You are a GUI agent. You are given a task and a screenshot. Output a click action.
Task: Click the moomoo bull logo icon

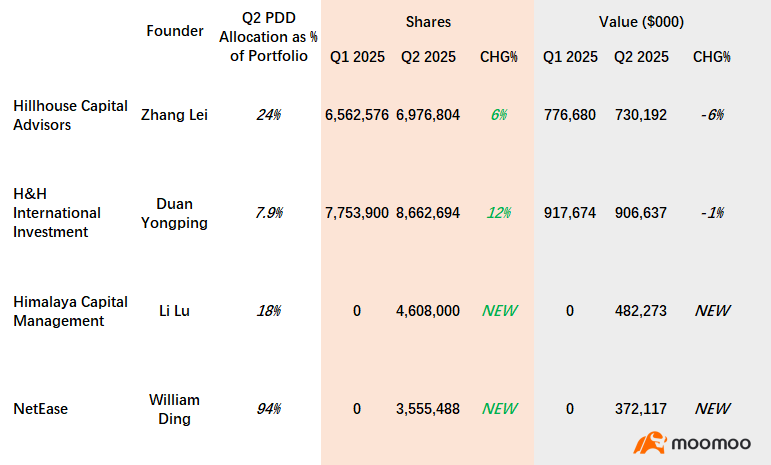650,442
